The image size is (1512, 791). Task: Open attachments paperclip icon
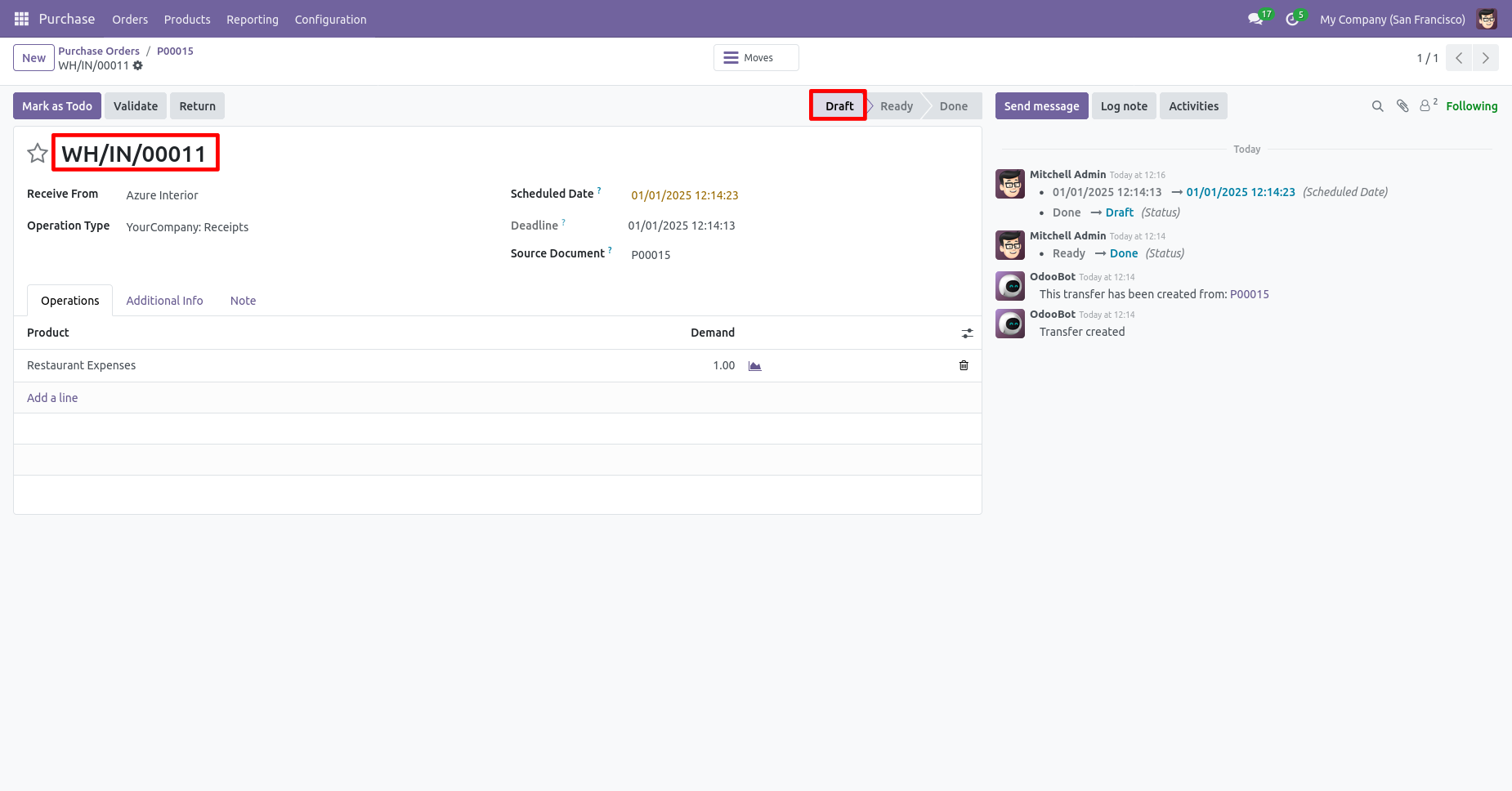(x=1402, y=106)
